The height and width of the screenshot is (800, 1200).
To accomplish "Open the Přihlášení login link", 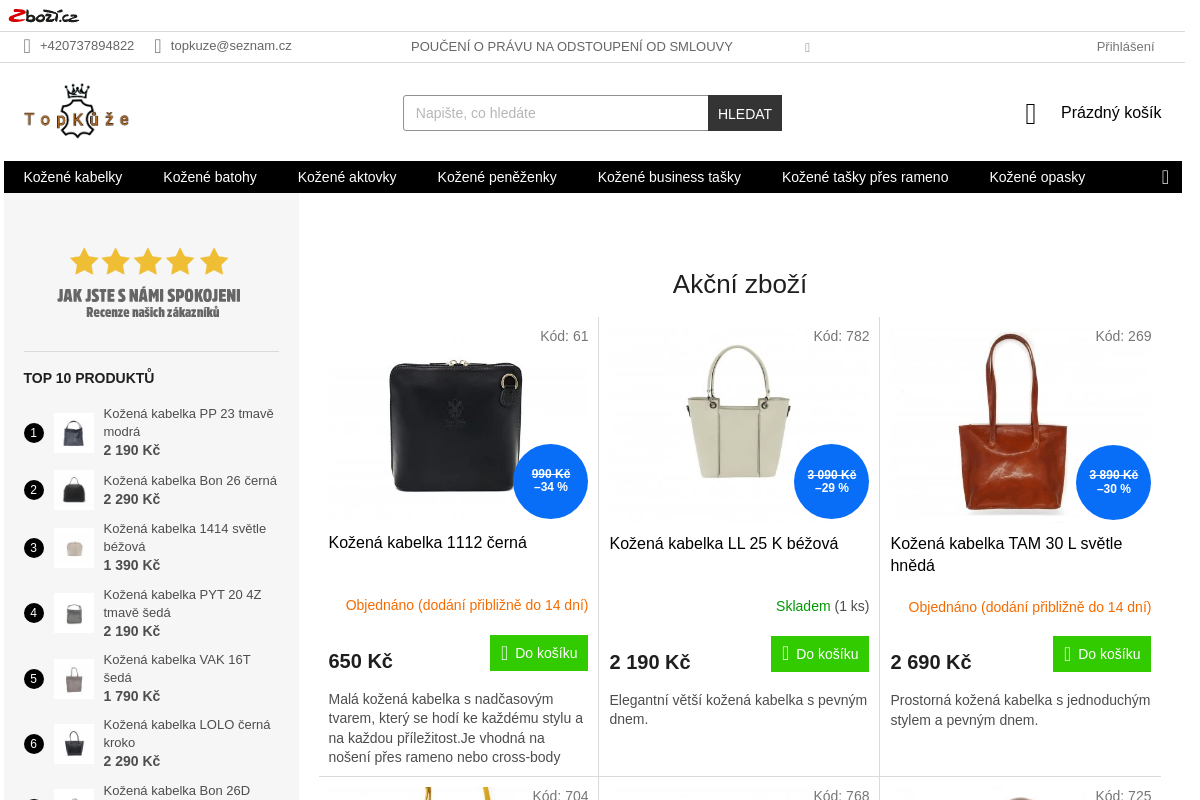I will point(1125,46).
